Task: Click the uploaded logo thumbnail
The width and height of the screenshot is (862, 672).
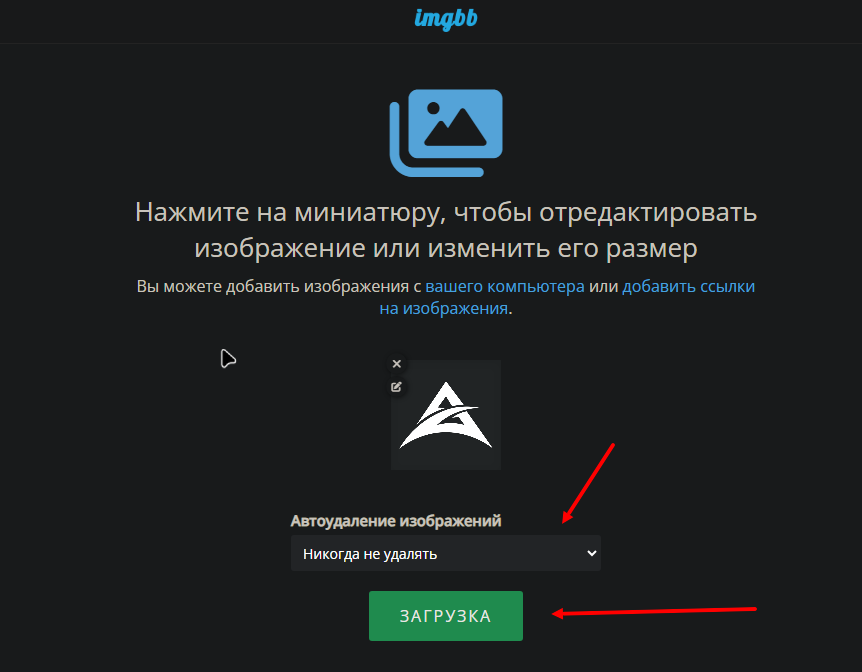Action: tap(446, 415)
